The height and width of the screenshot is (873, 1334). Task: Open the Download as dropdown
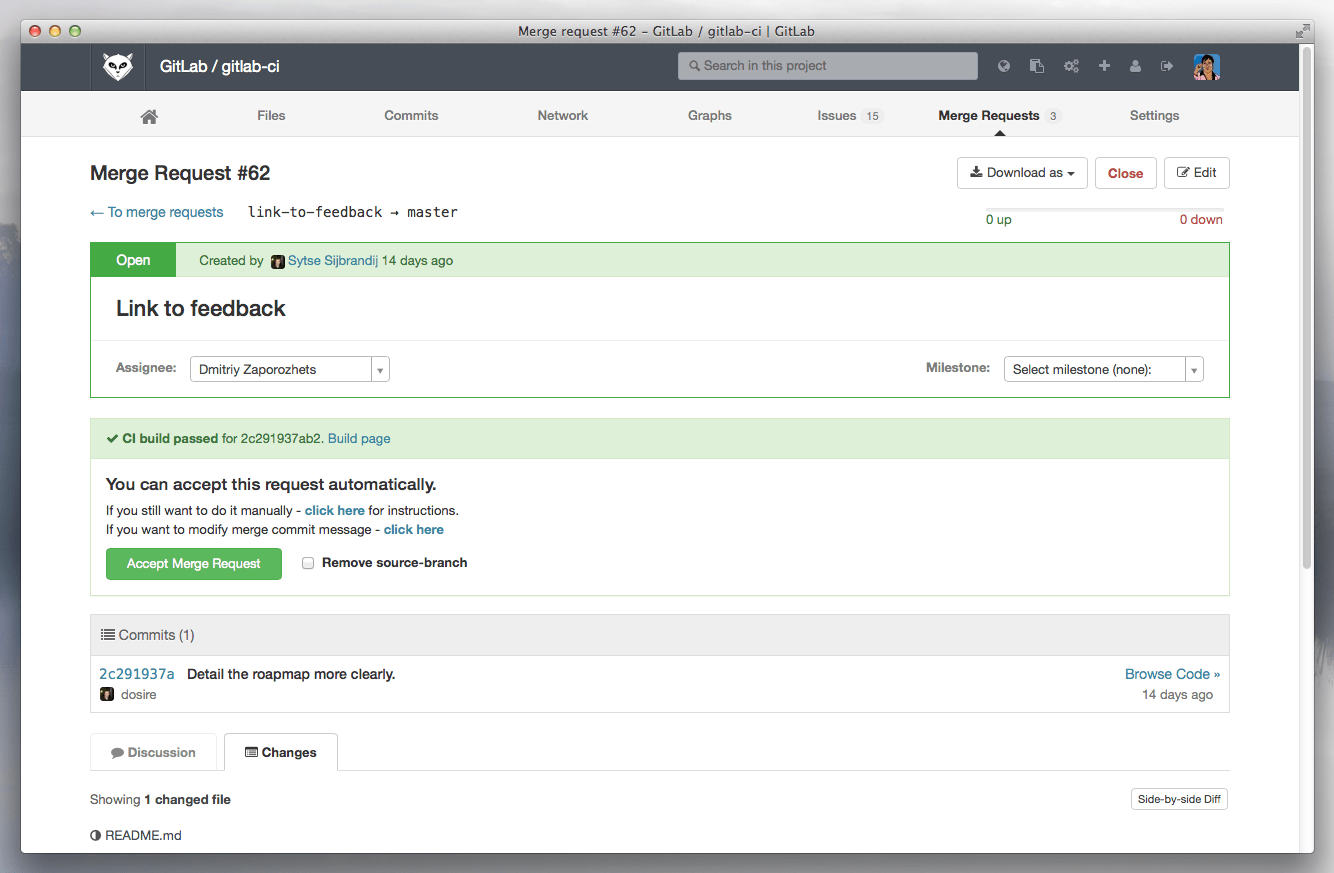[x=1021, y=173]
